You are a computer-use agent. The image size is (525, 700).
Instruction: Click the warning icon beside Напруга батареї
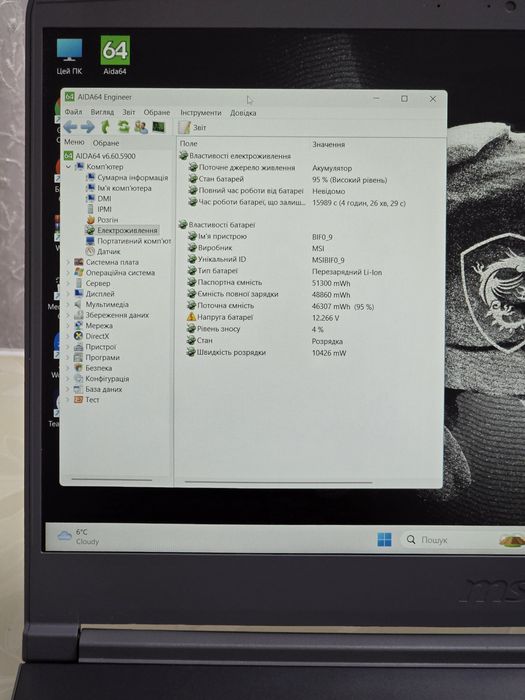pos(191,317)
